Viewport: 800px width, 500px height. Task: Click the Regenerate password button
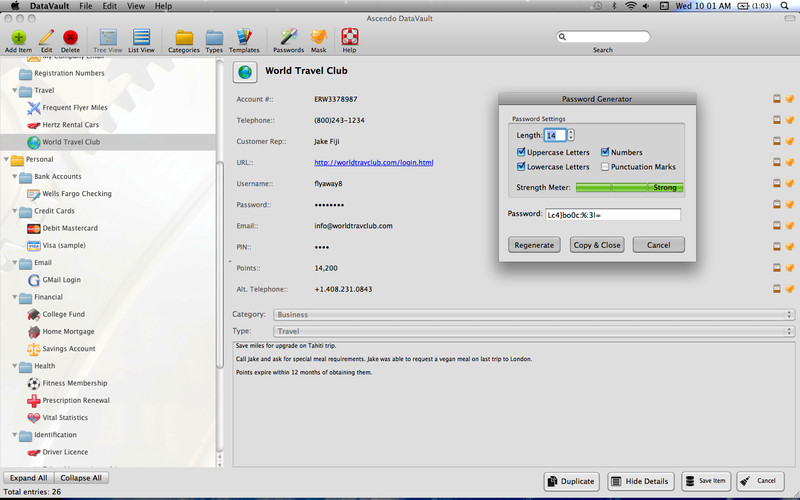(534, 245)
